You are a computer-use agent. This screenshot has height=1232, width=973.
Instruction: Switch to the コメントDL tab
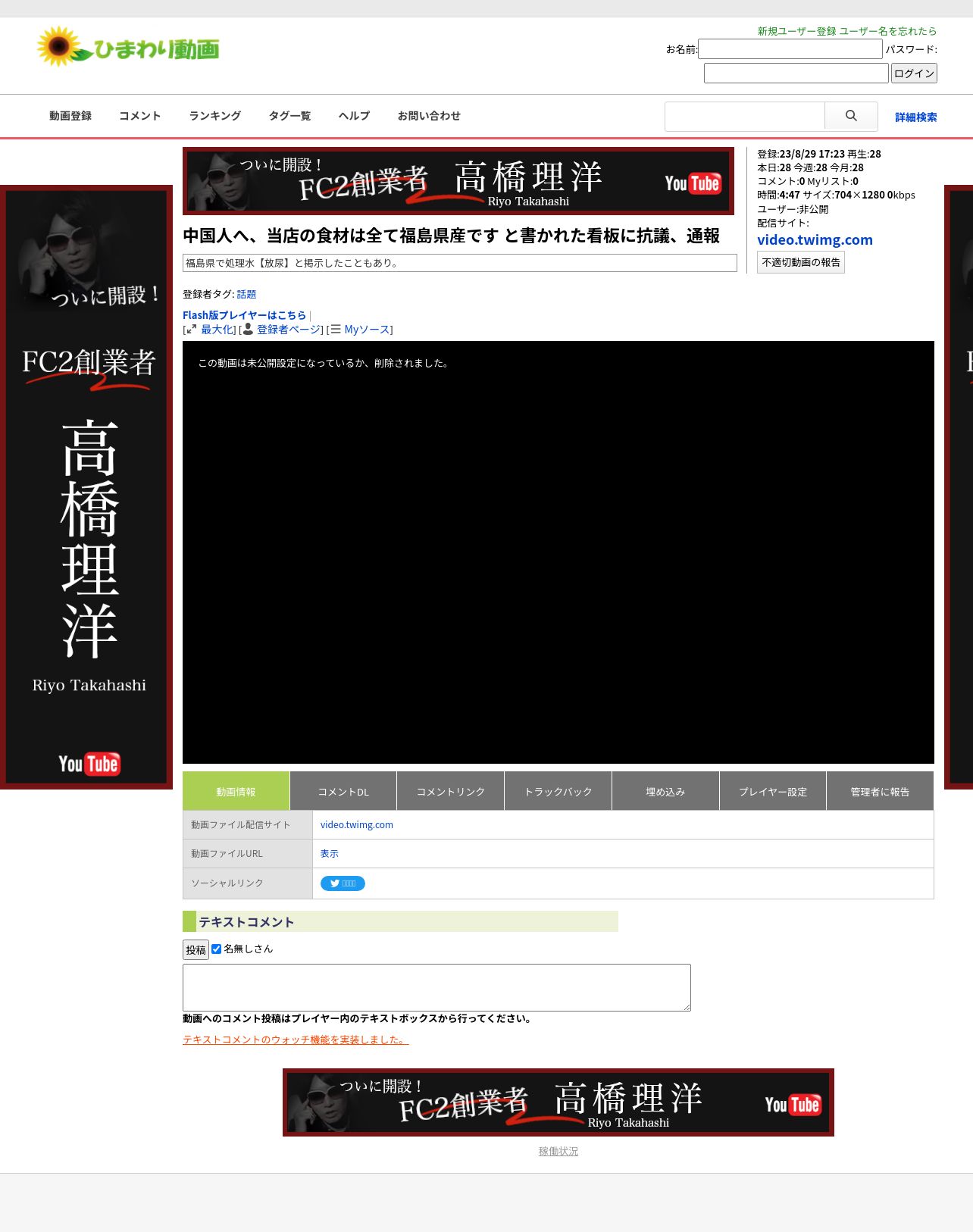tap(343, 791)
